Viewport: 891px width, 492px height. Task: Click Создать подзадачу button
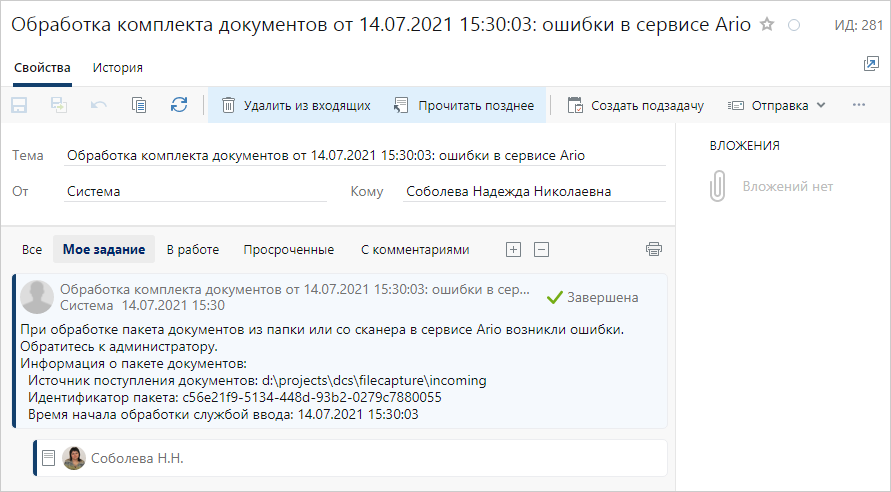[x=635, y=105]
